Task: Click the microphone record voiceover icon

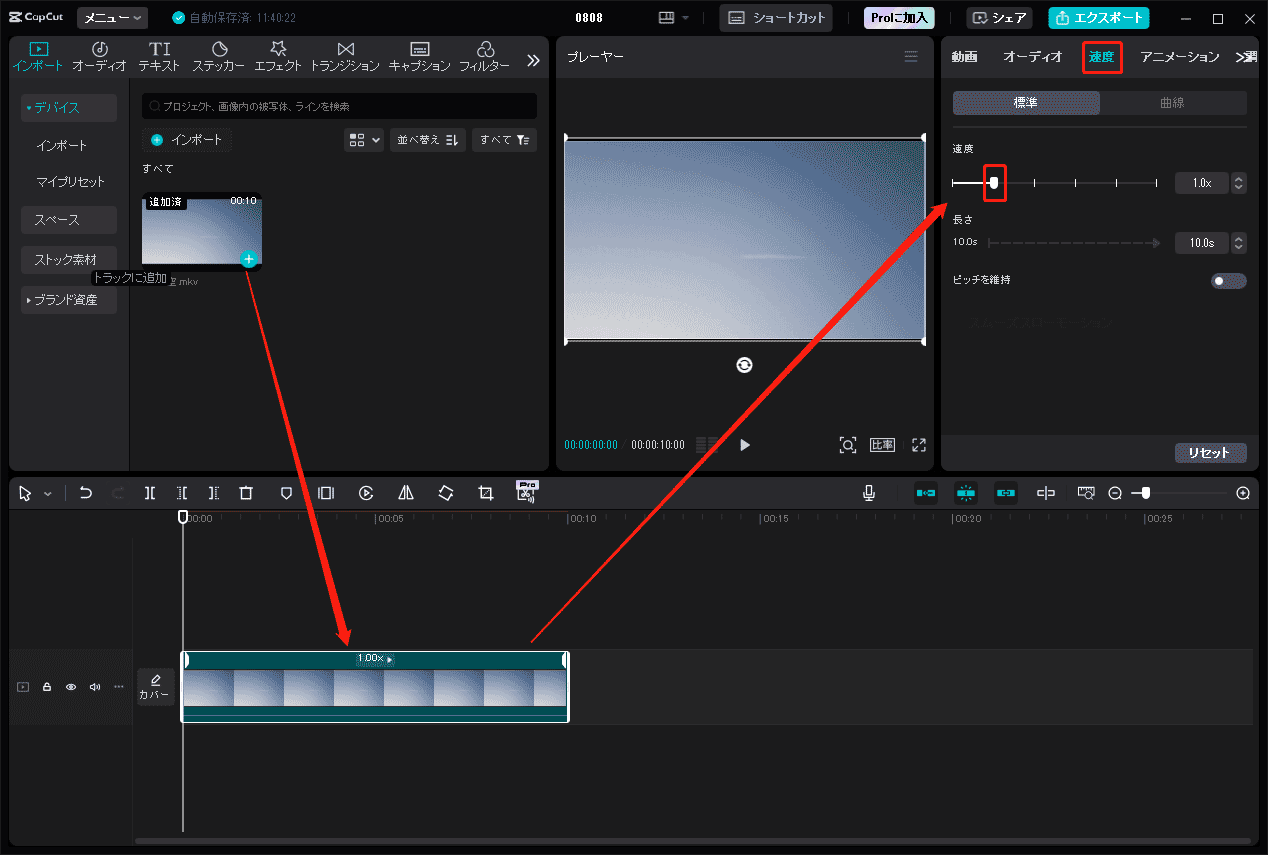Action: click(869, 493)
